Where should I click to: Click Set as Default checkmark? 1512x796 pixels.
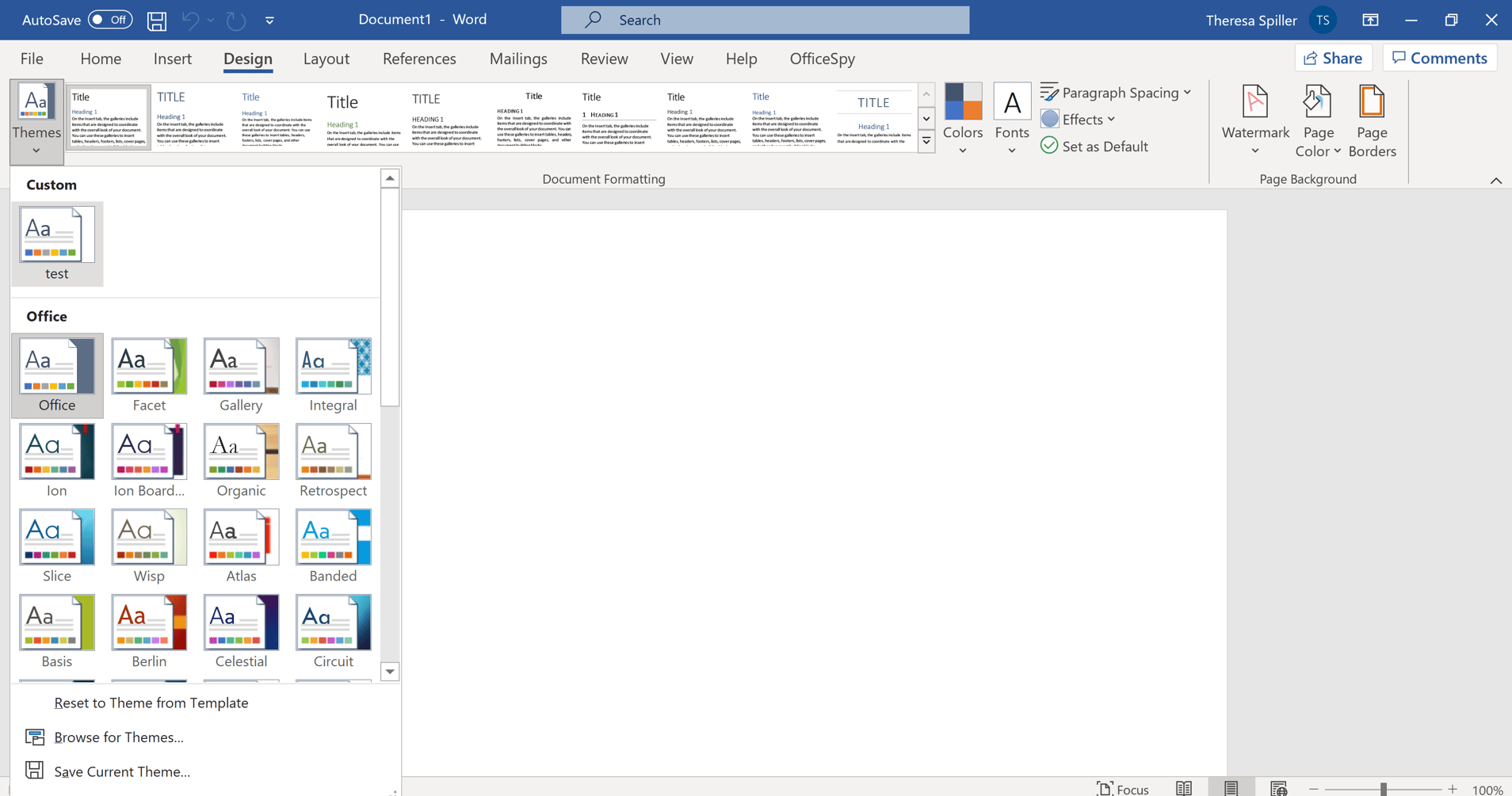pyautogui.click(x=1049, y=146)
